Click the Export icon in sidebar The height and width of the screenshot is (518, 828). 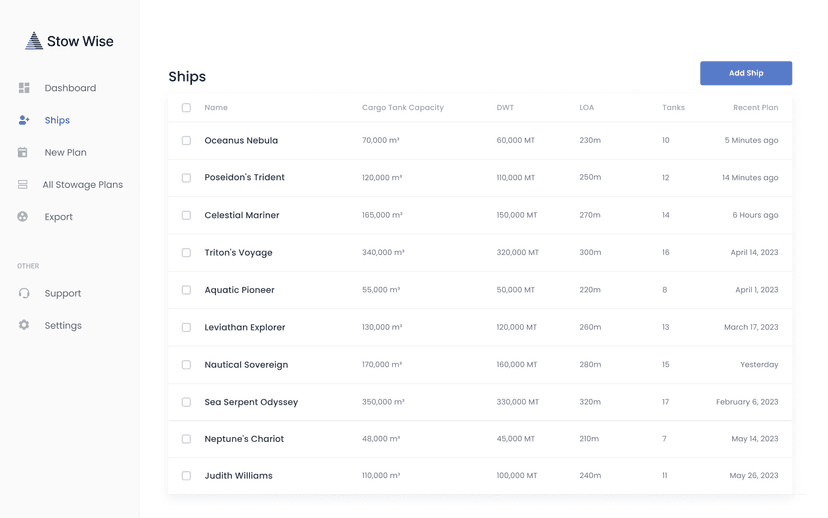[x=23, y=217]
